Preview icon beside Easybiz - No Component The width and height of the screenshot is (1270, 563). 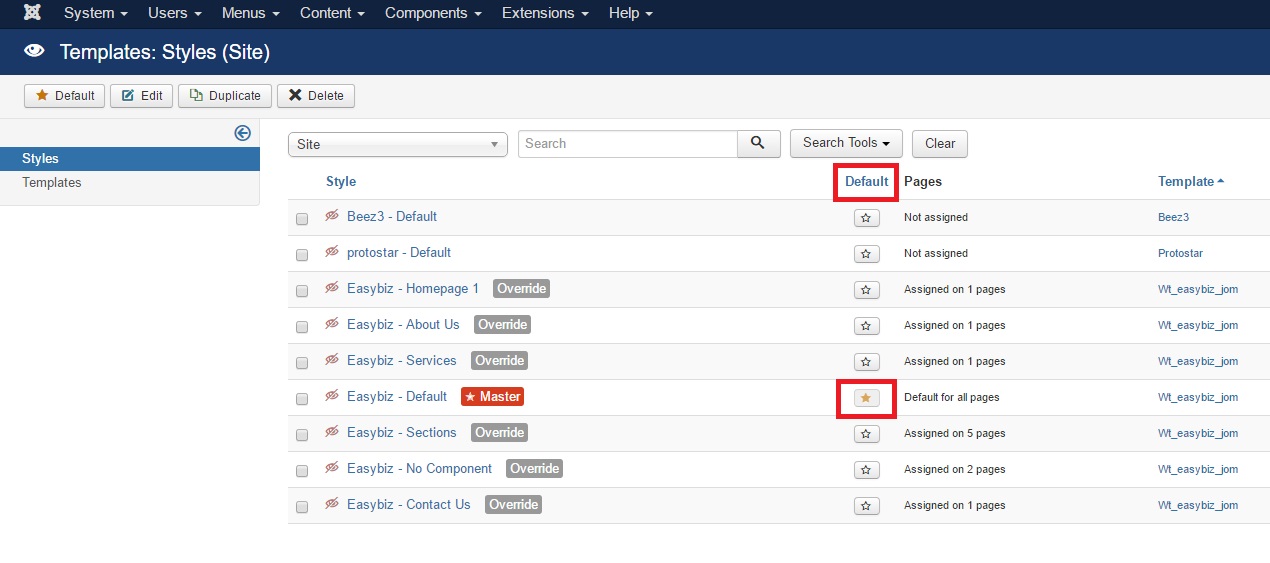point(332,468)
